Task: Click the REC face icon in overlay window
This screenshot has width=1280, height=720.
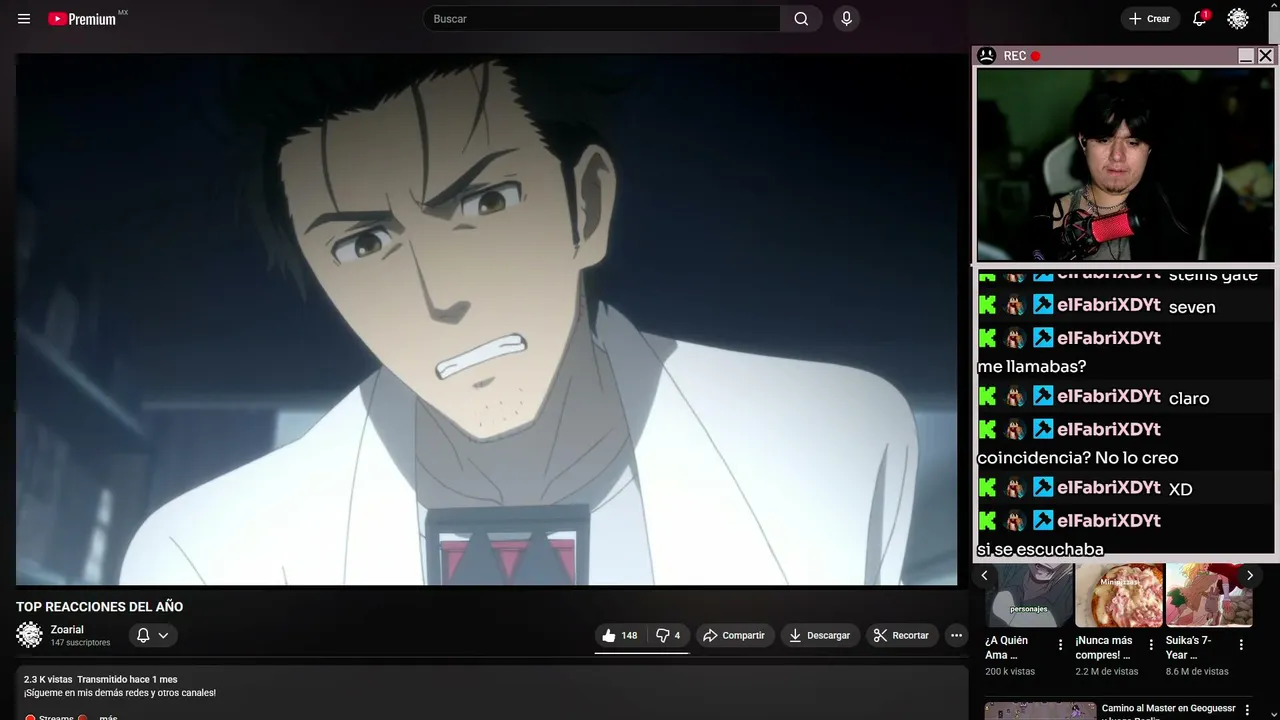Action: tap(986, 56)
